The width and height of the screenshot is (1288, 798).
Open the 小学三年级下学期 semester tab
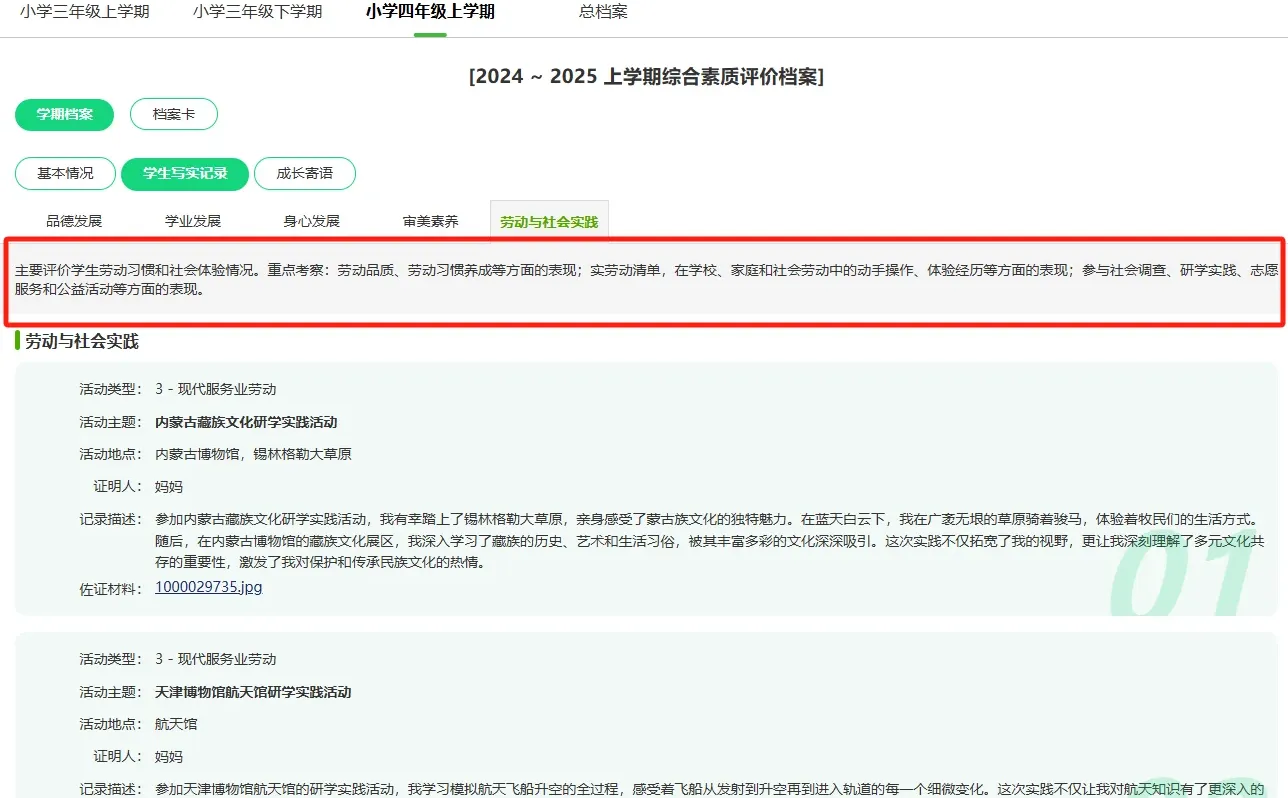pyautogui.click(x=256, y=12)
